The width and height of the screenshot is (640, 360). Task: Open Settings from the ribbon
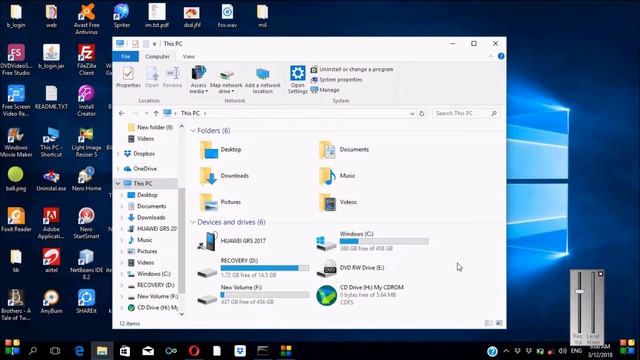click(298, 80)
